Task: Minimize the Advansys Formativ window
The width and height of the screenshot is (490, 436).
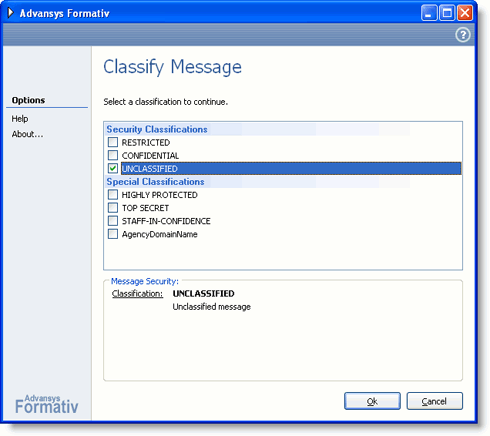Action: coord(429,13)
